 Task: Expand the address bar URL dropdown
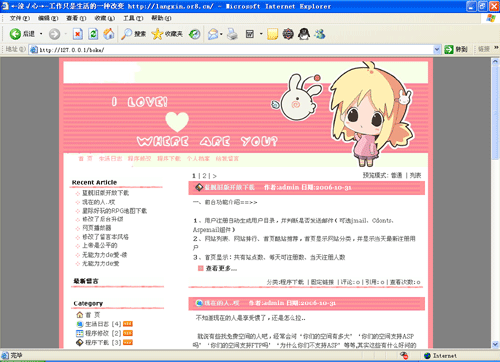(437, 50)
